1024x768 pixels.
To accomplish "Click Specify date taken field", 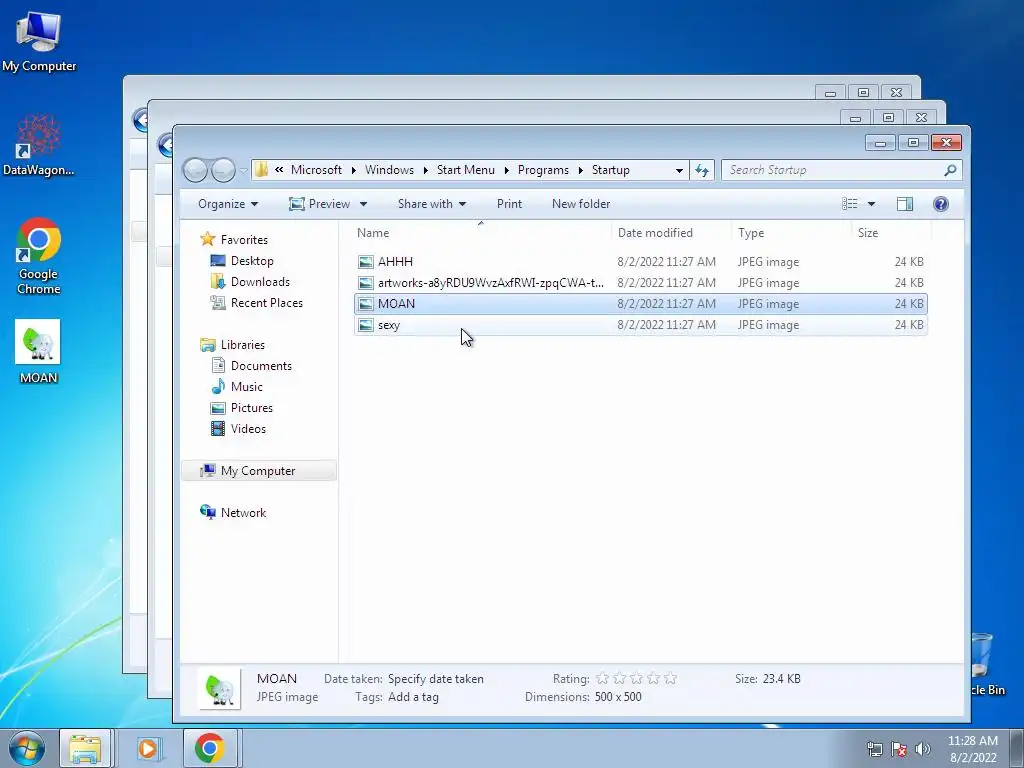I will 436,679.
